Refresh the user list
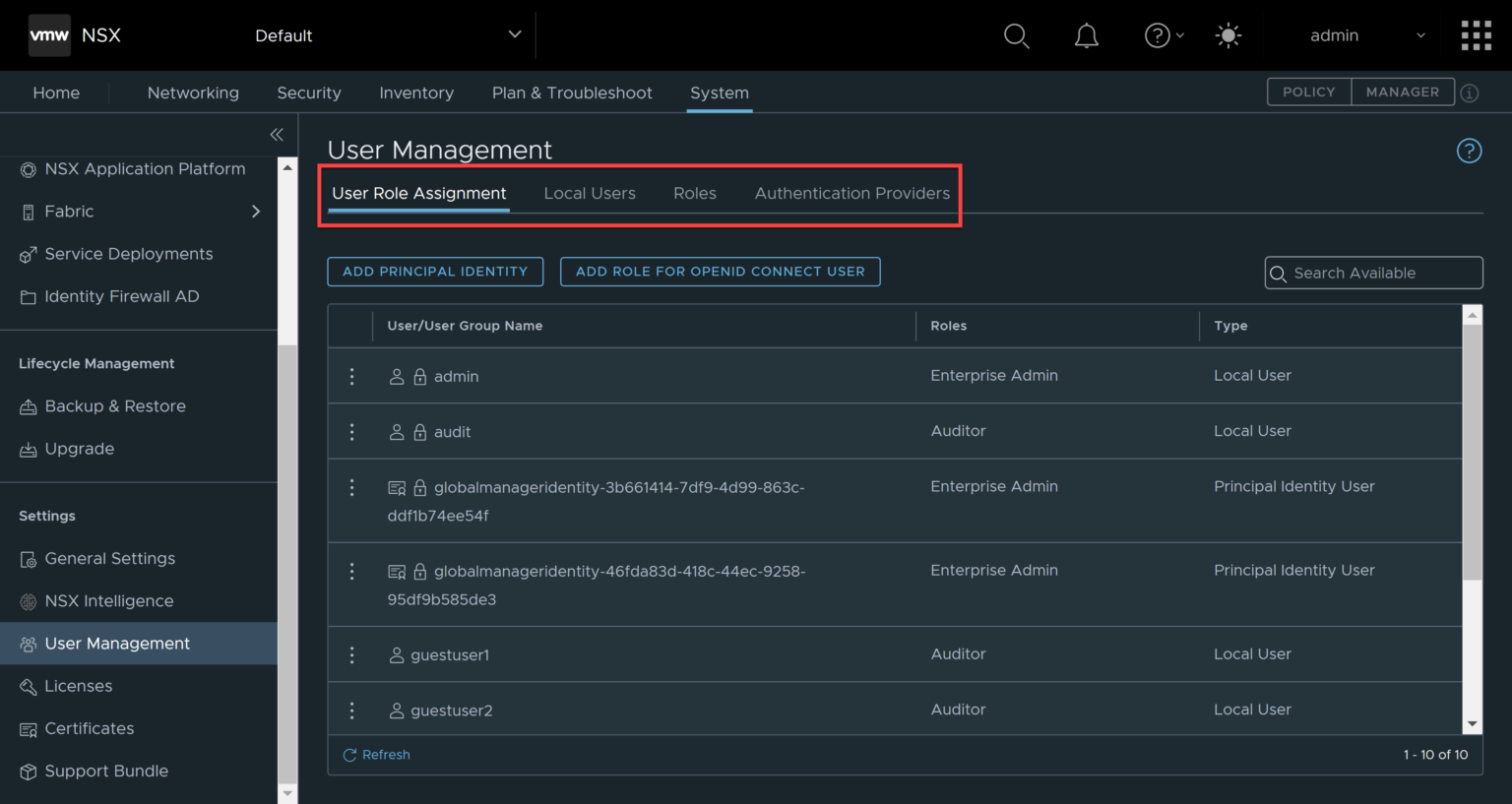The image size is (1512, 804). pyautogui.click(x=376, y=754)
